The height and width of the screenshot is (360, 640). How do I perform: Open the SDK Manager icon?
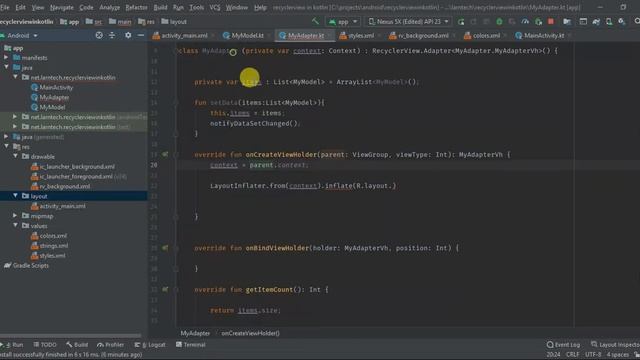622,22
